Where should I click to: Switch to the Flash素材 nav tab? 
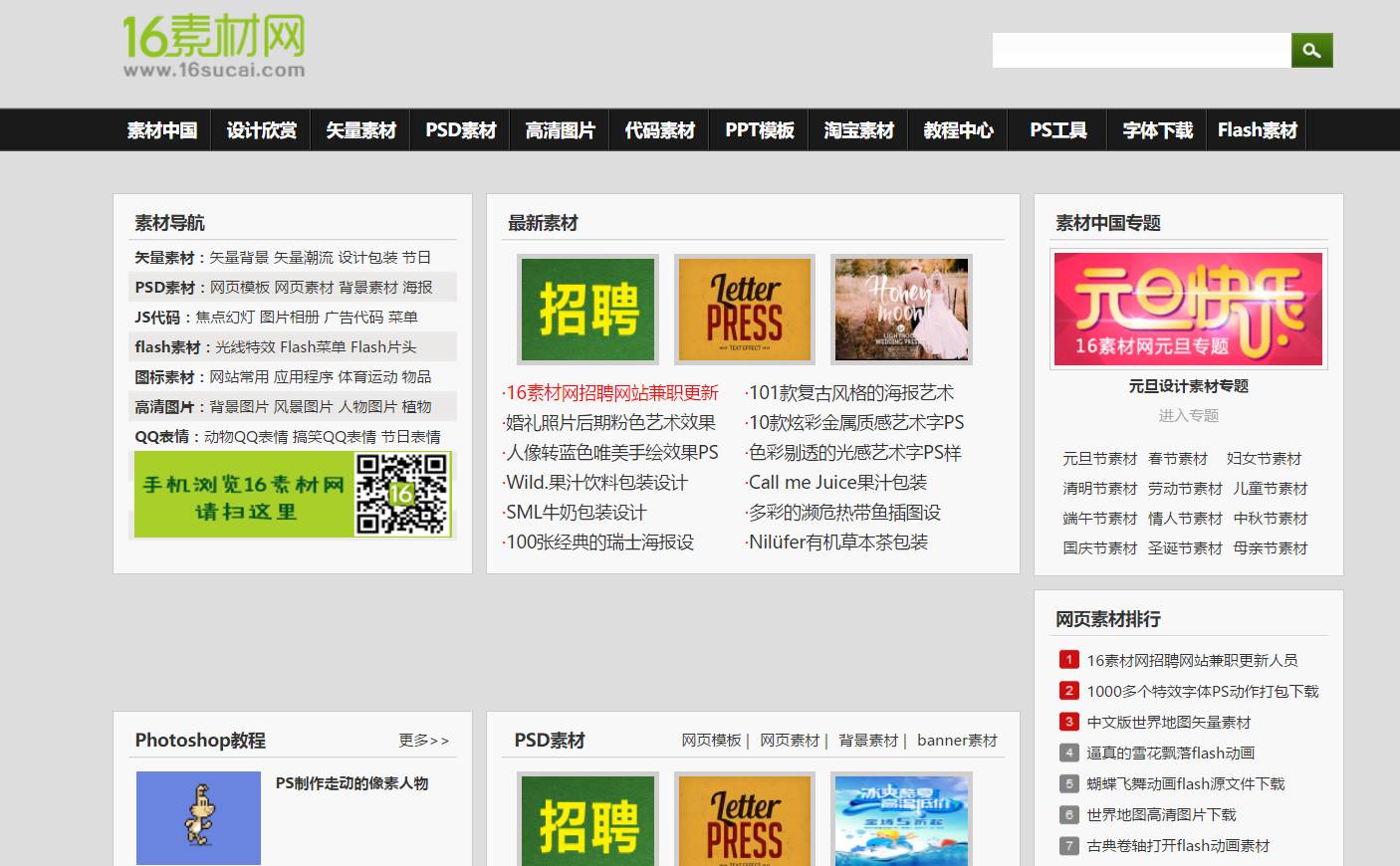click(1257, 129)
